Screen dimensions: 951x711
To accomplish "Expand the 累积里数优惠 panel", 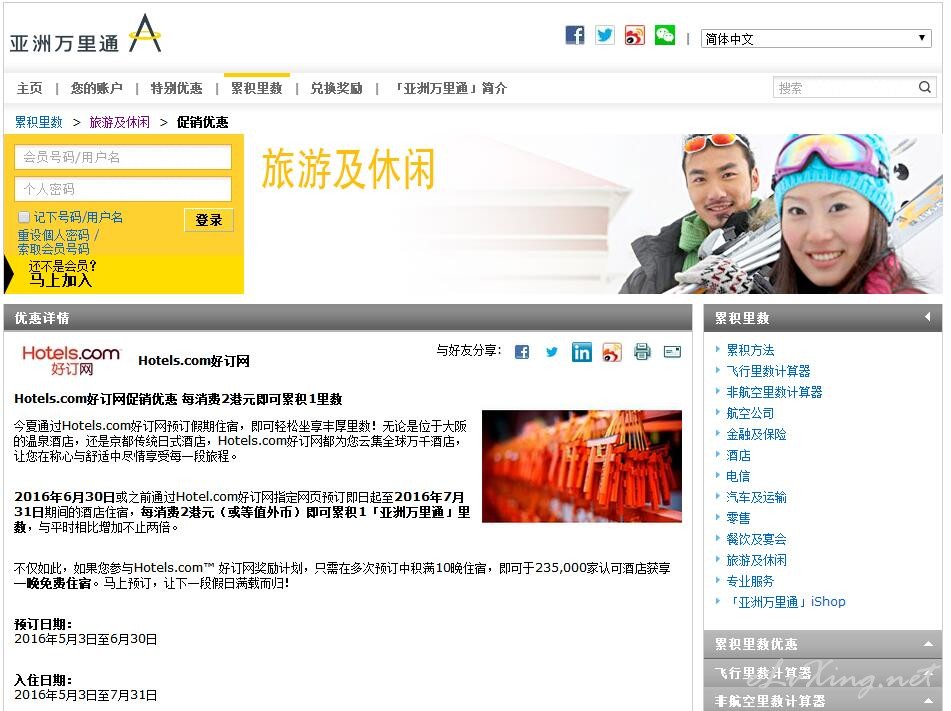I will (x=823, y=644).
